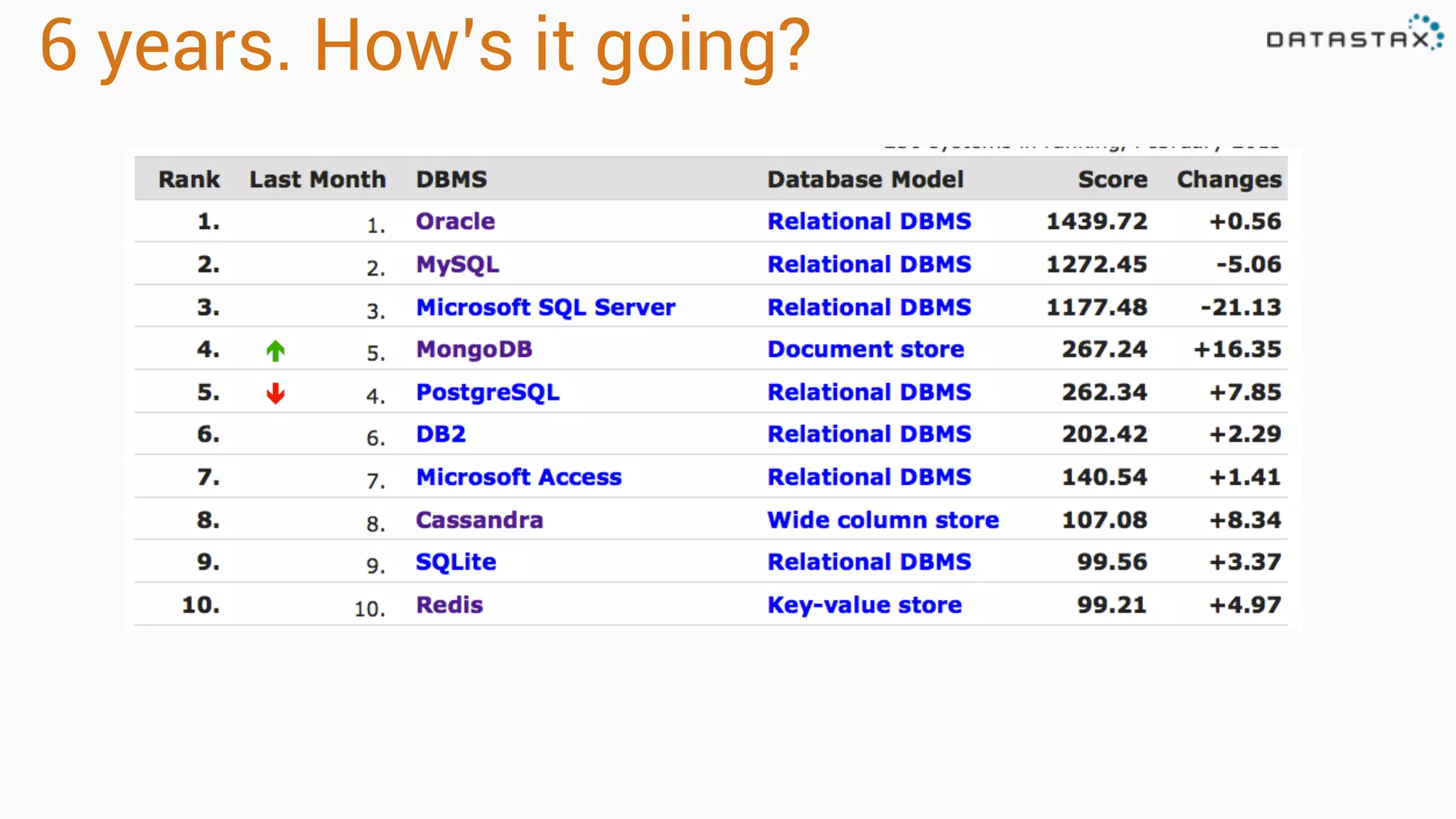
Task: Select the PostgreSQL link
Action: pyautogui.click(x=488, y=392)
